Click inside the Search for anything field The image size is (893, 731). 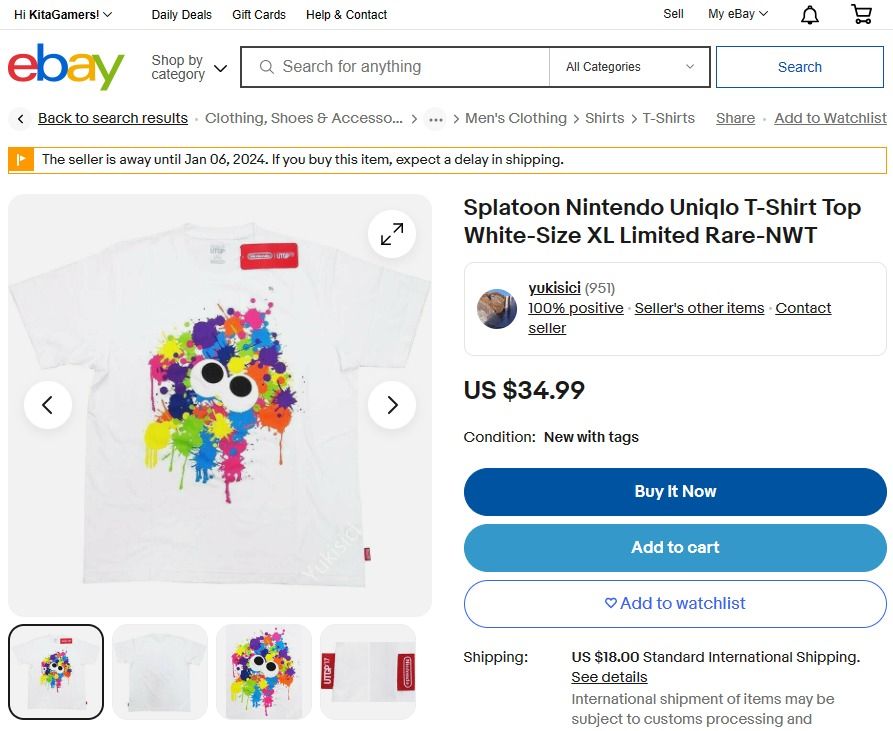400,66
